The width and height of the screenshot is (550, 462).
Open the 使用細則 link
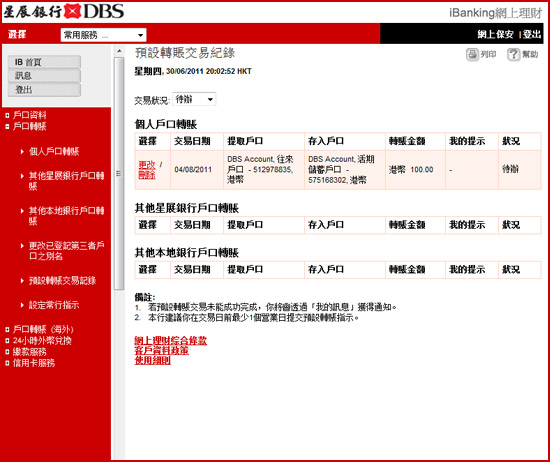coord(153,360)
